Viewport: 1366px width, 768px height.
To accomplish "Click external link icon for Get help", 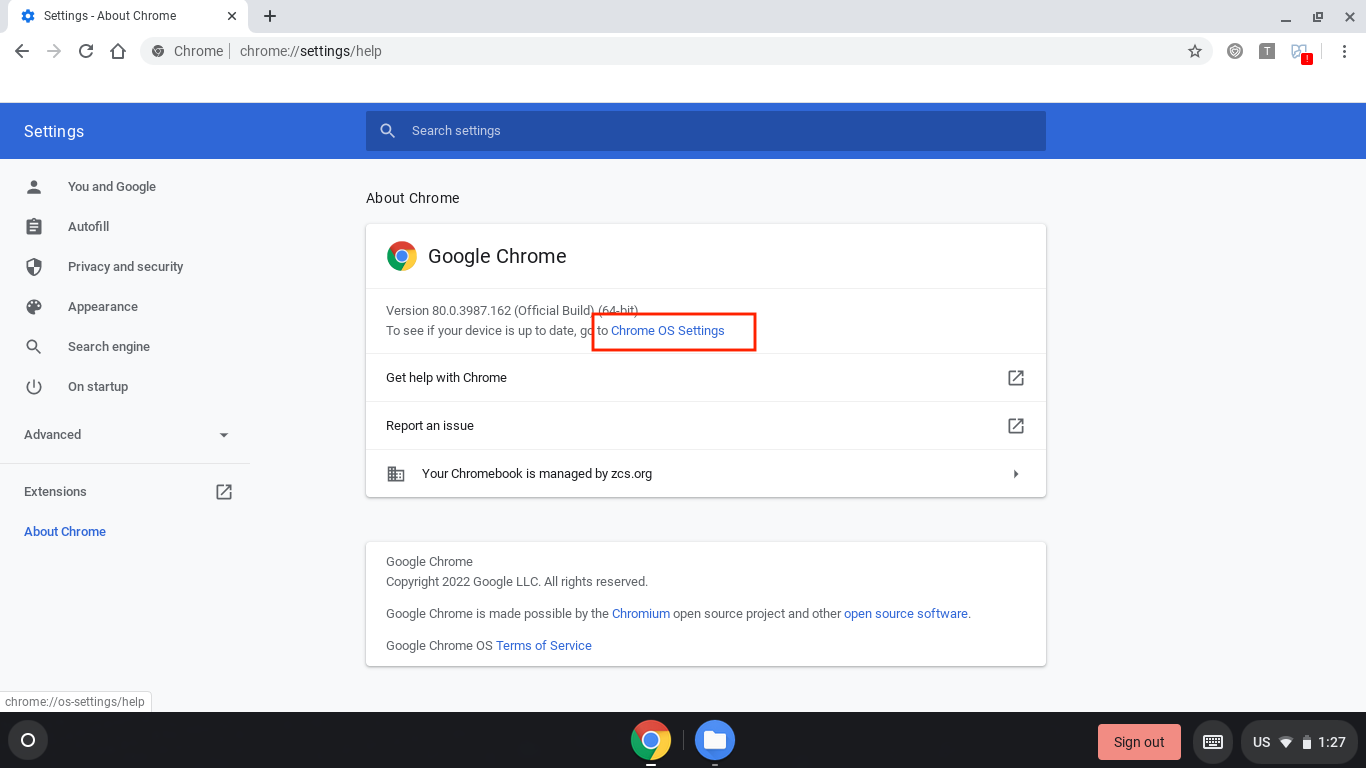I will pos(1016,378).
